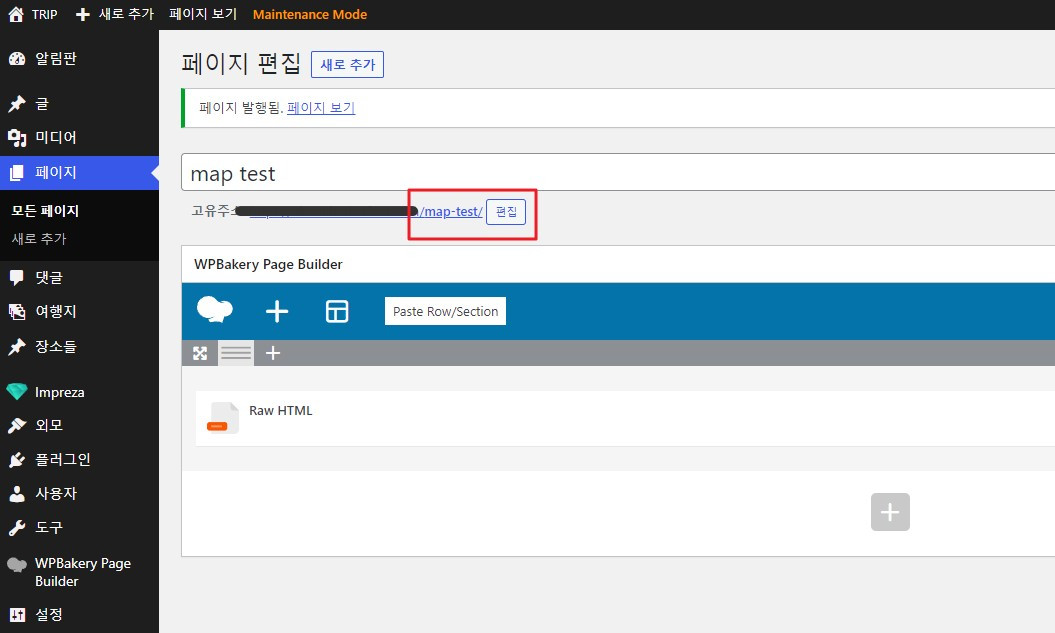The height and width of the screenshot is (633, 1055).
Task: Click the wrench icon beside 도구
Action: (17, 527)
